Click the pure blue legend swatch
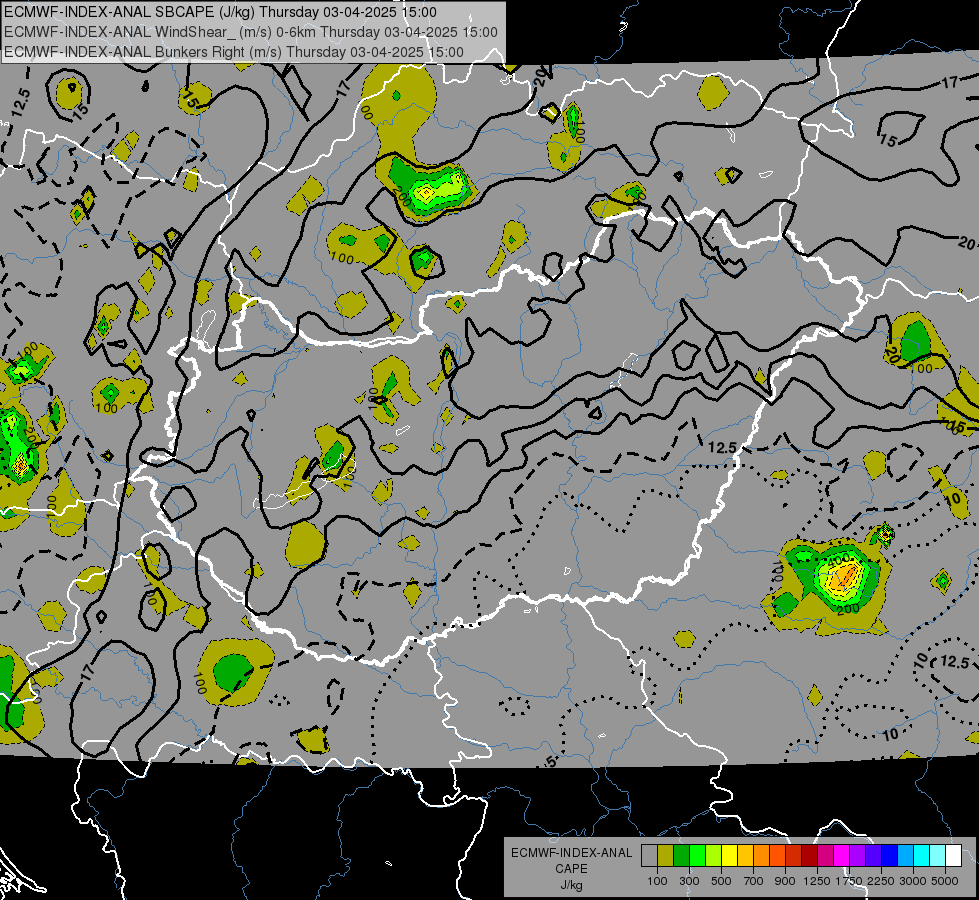Image resolution: width=979 pixels, height=900 pixels. pyautogui.click(x=890, y=856)
